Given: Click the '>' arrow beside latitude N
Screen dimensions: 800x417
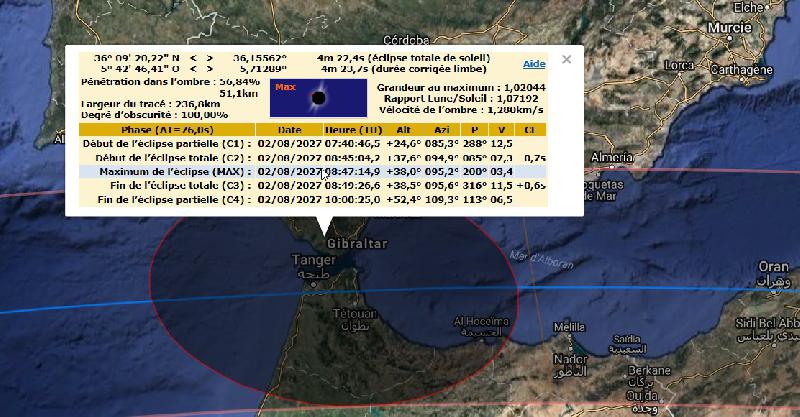Looking at the screenshot, I should pyautogui.click(x=210, y=58).
